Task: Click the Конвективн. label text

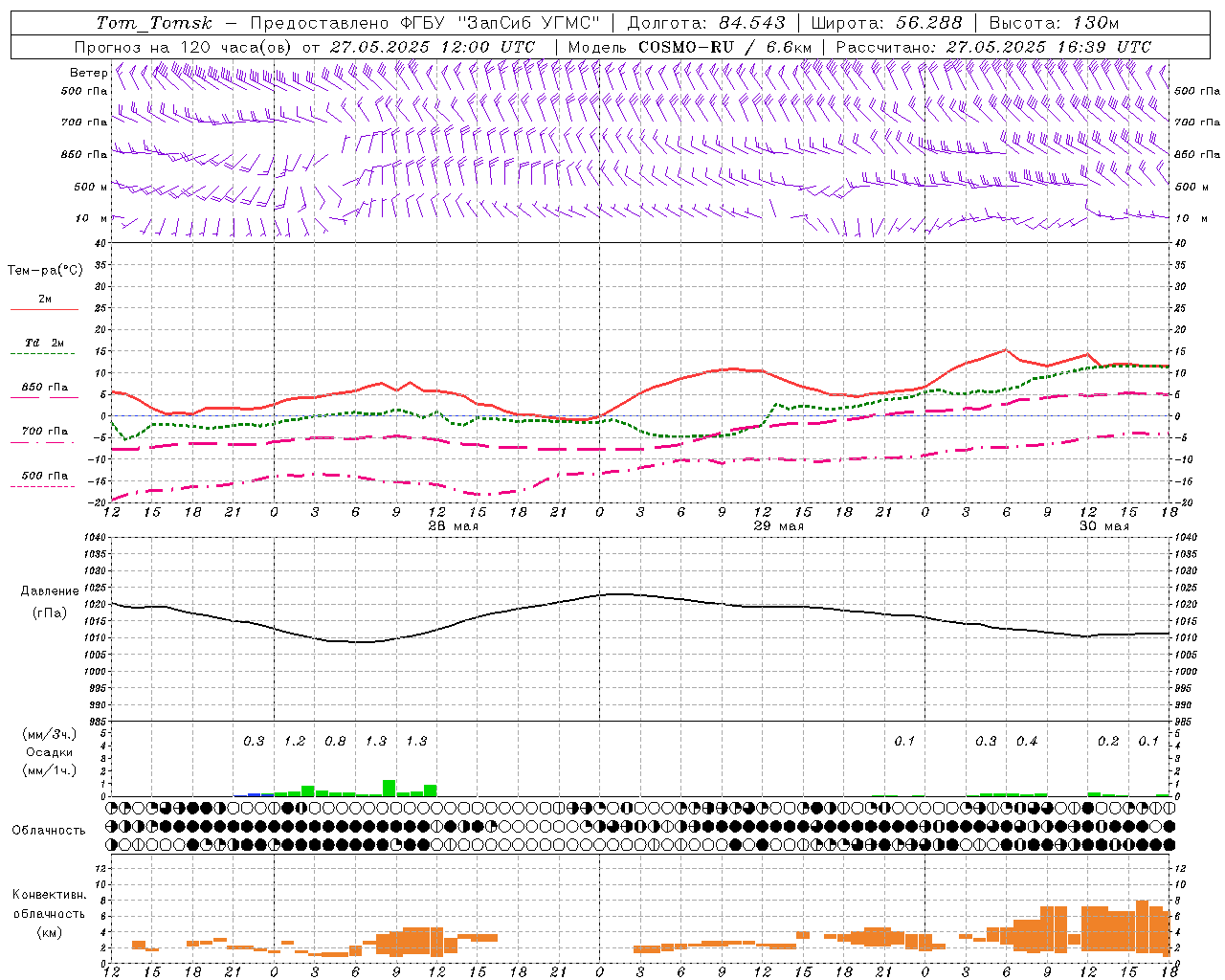Action: tap(49, 895)
